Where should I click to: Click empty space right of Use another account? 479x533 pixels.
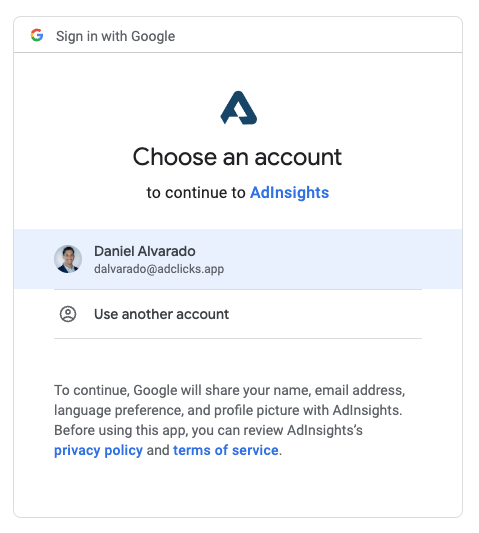[x=326, y=314]
